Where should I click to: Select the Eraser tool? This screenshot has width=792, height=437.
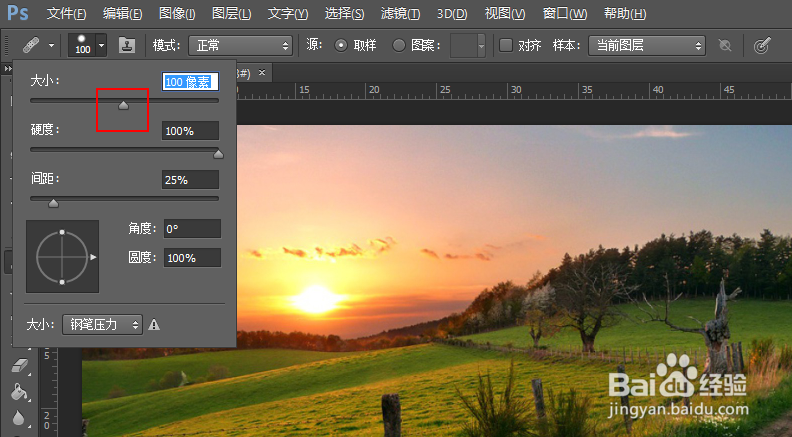coord(19,365)
